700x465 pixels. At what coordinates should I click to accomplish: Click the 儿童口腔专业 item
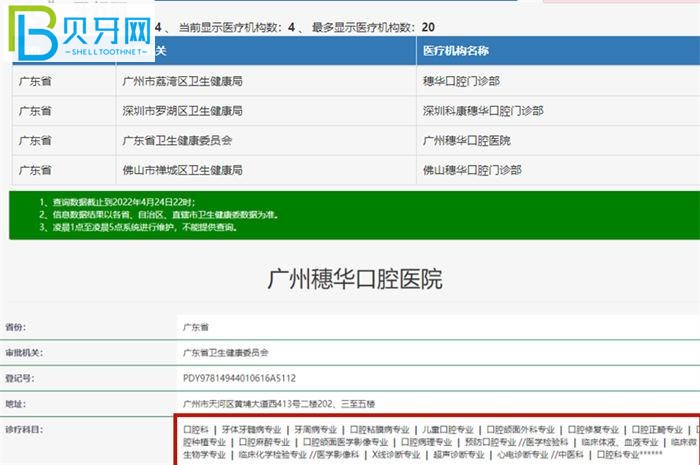pyautogui.click(x=448, y=429)
